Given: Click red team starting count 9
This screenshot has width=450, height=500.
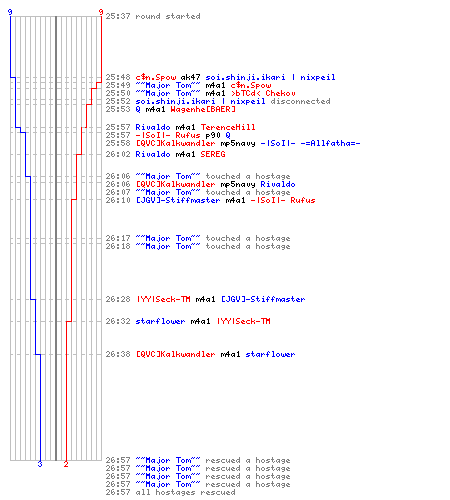Looking at the screenshot, I should [x=101, y=12].
